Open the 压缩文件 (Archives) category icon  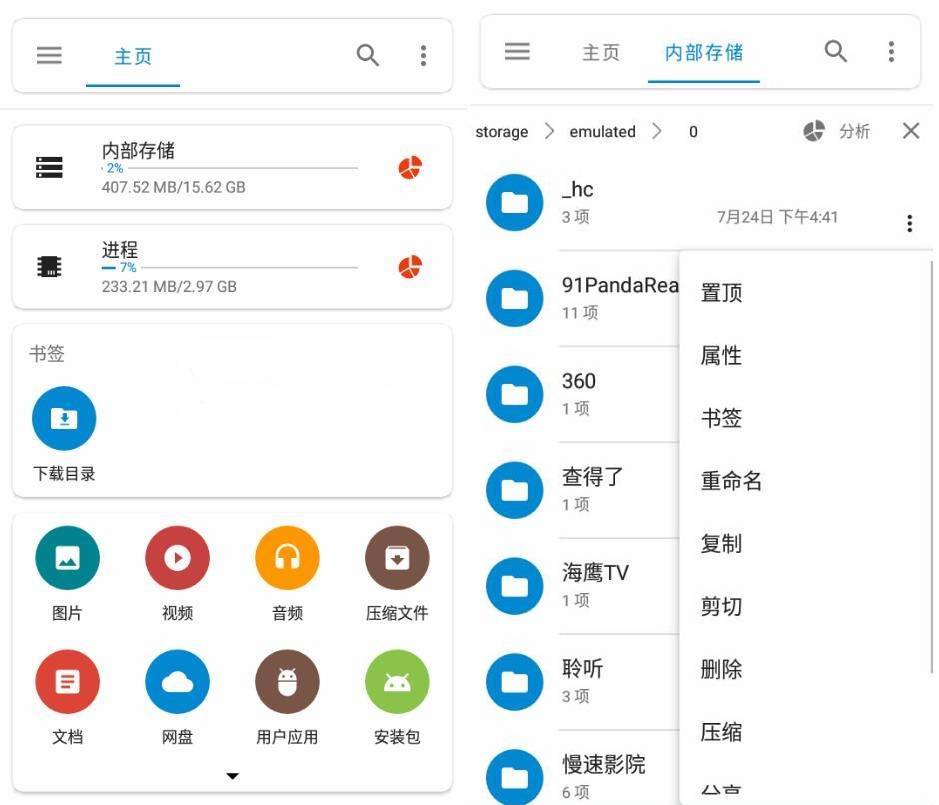396,560
